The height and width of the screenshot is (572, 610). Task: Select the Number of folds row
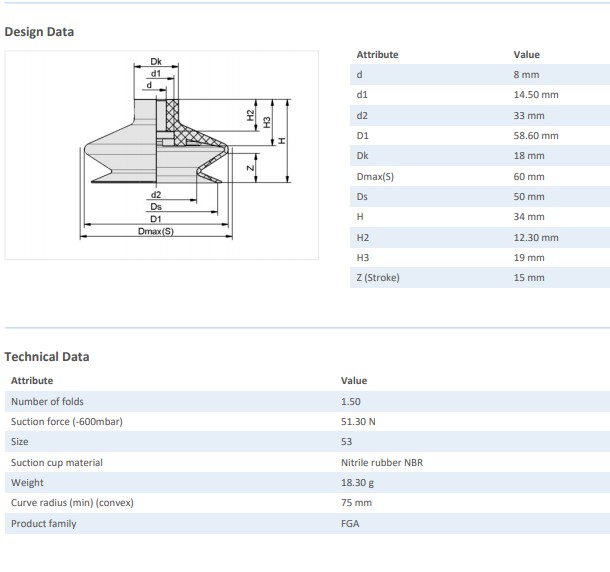(47, 401)
